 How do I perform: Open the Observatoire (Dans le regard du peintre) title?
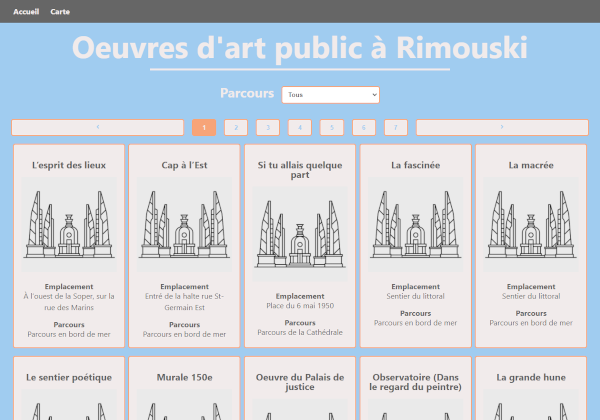416,382
